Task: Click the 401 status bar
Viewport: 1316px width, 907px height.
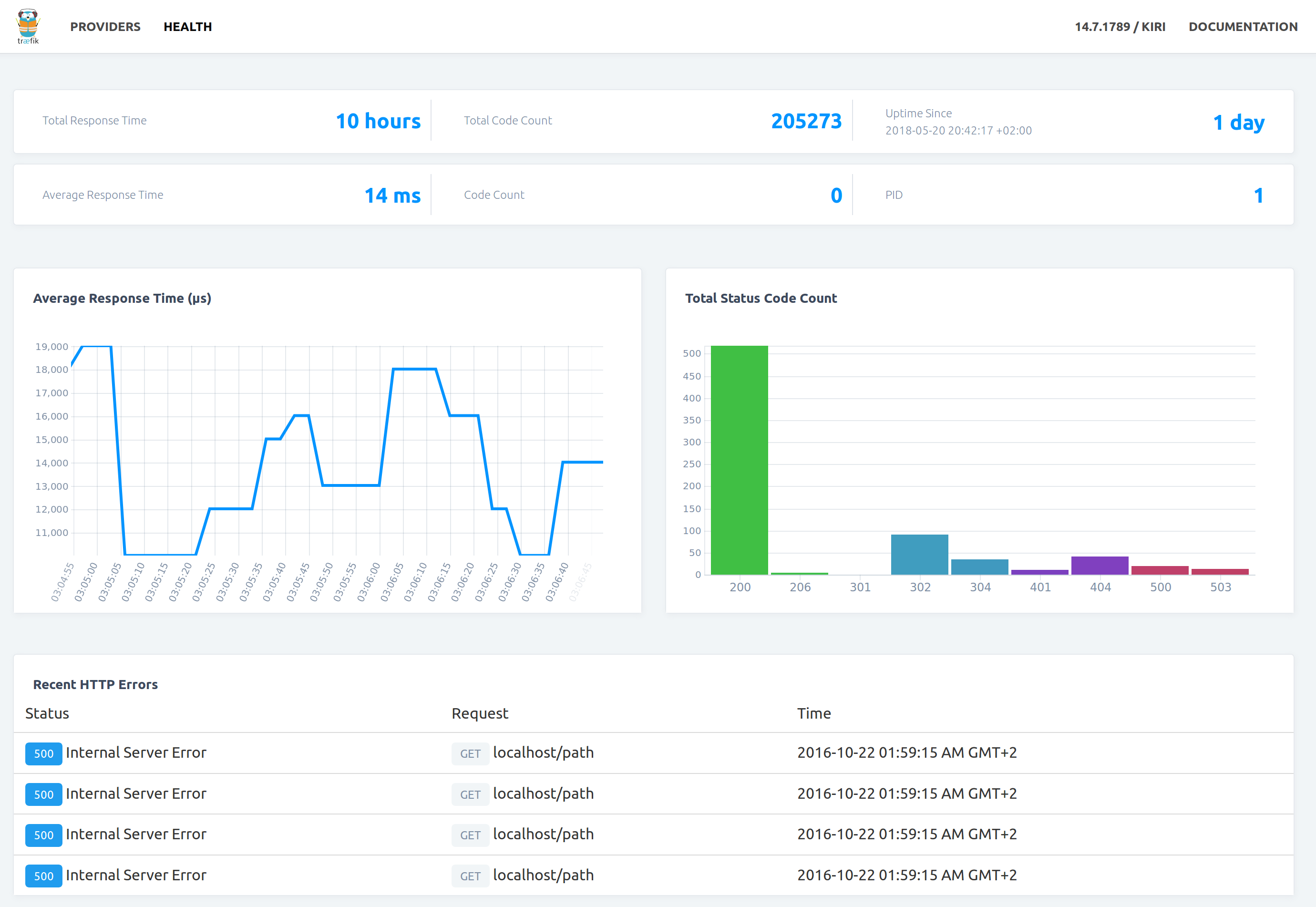Action: tap(1040, 571)
